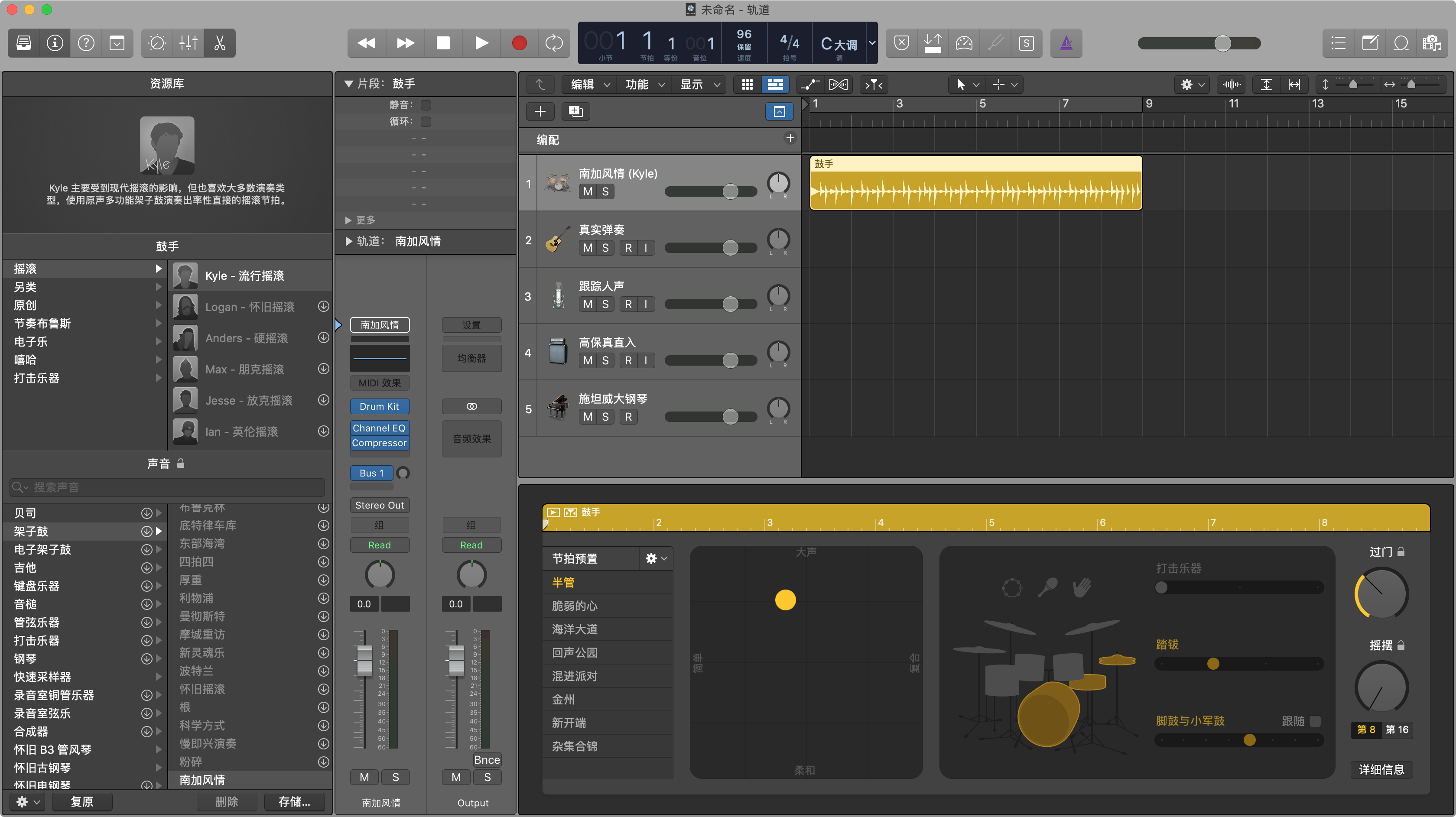Click the duplicate track icon
This screenshot has width=1456, height=817.
click(x=575, y=111)
